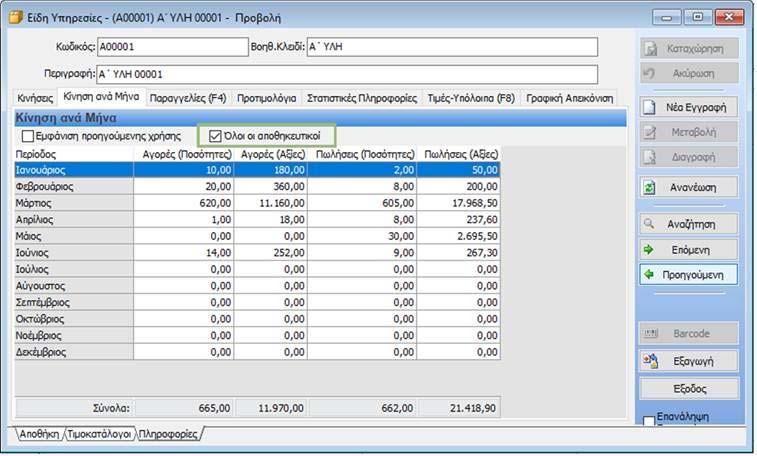Open the Γραφική Απεικόνιση tab

coord(569,98)
